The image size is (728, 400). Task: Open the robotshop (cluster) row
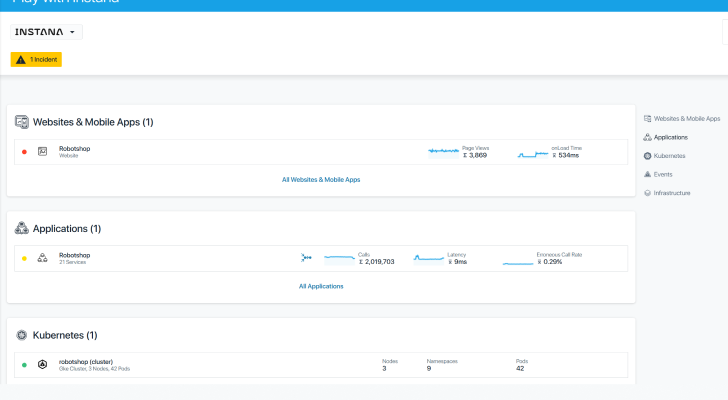click(321, 365)
